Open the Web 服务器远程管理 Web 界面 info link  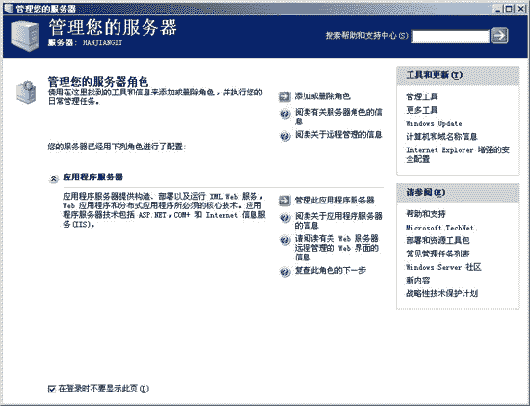[337, 247]
